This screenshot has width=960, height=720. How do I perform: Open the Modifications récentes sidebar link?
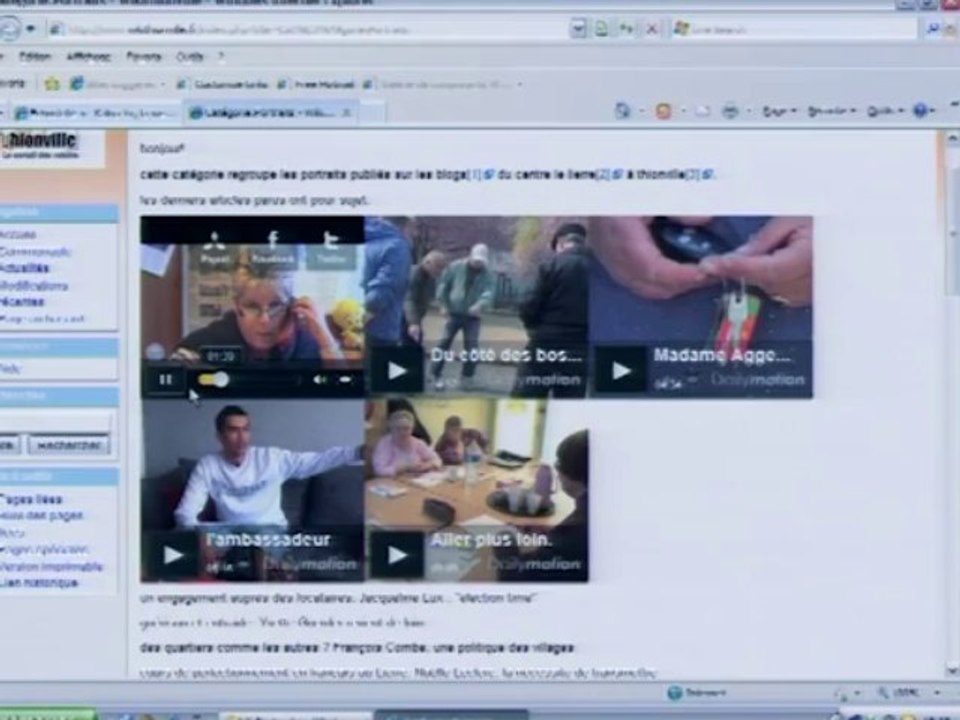(x=34, y=293)
